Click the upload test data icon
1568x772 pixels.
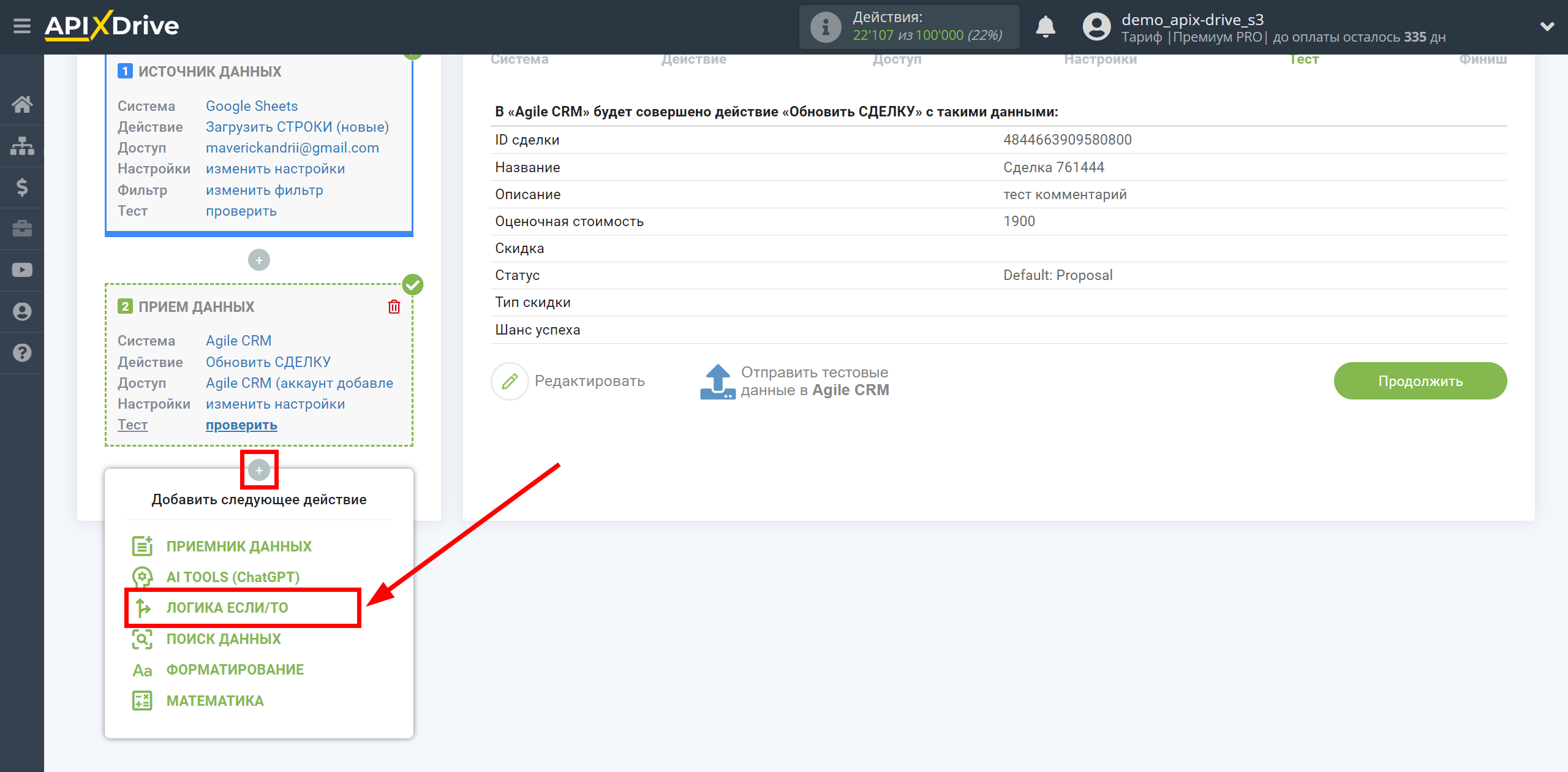717,382
